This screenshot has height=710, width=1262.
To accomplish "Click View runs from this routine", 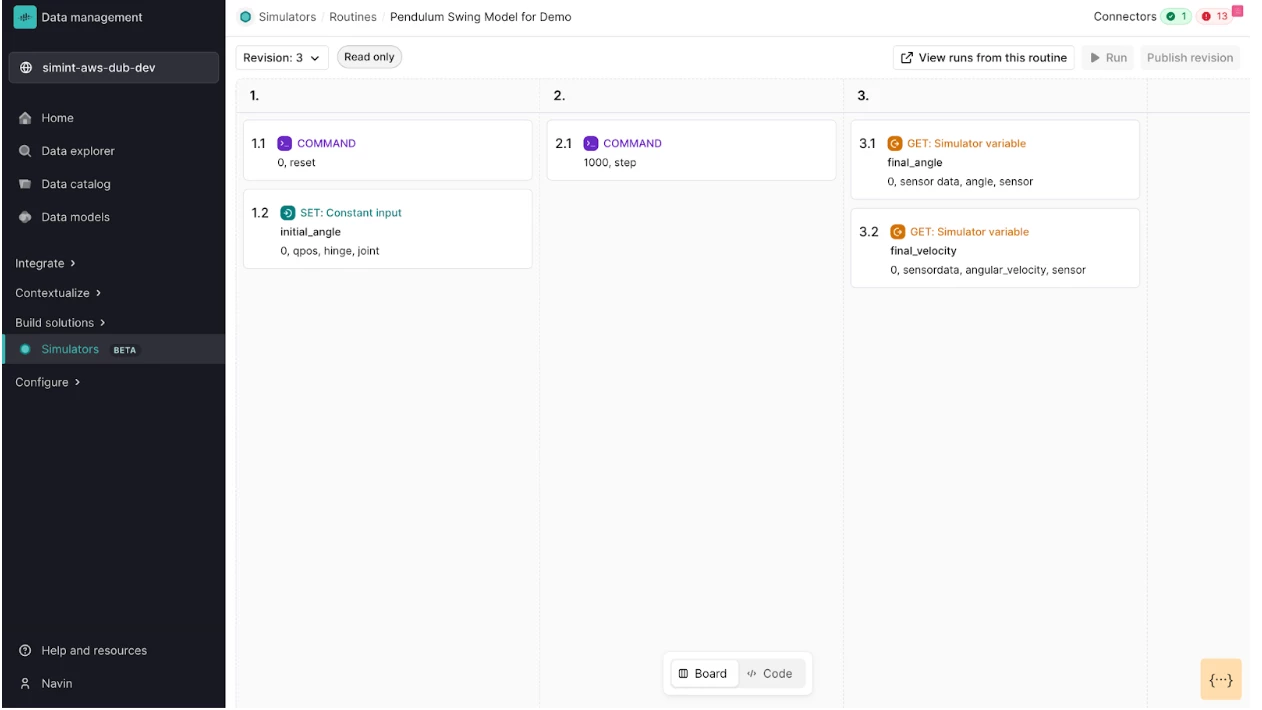I will 984,58.
